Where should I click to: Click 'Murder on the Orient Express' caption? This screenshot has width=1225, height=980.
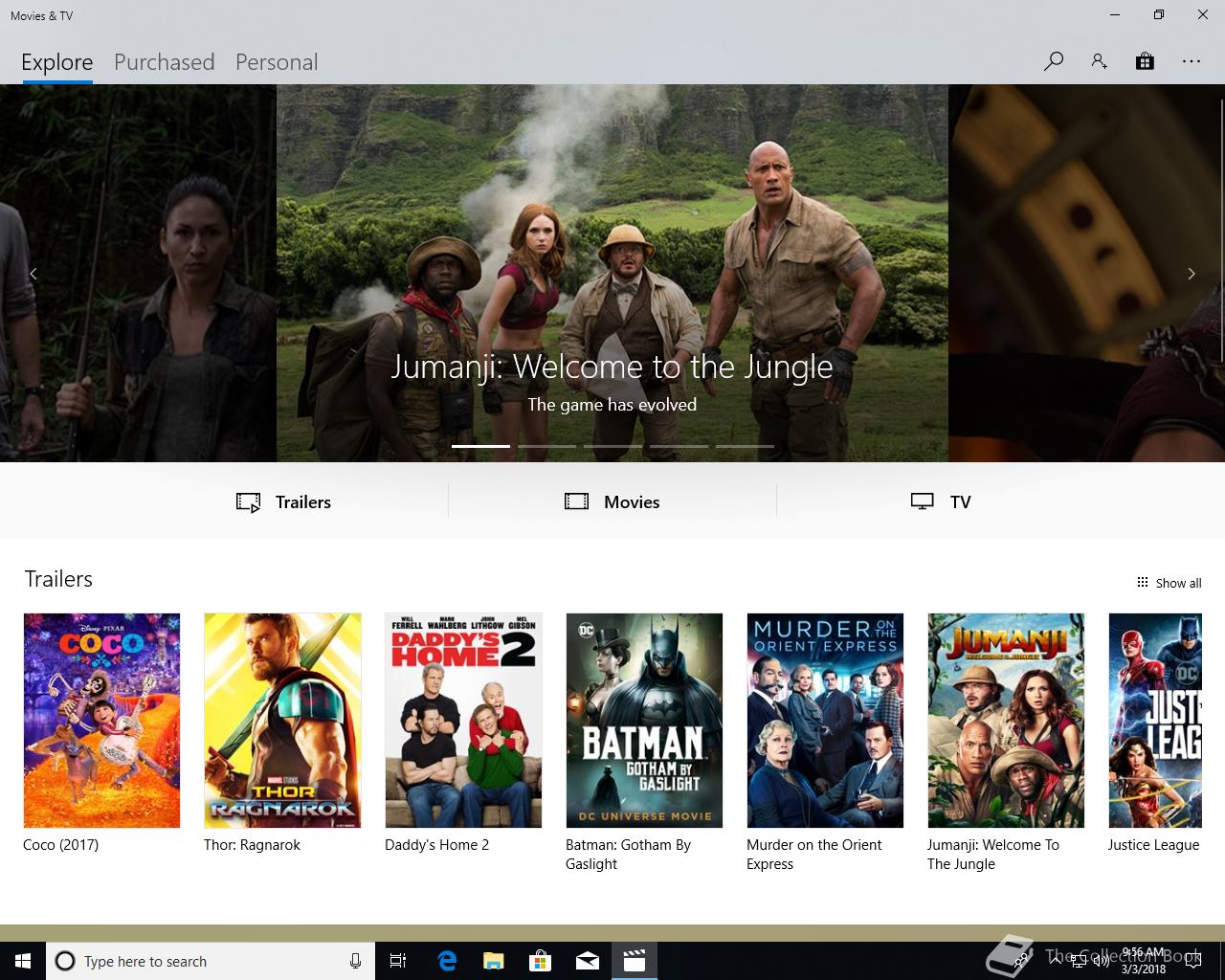pos(814,855)
